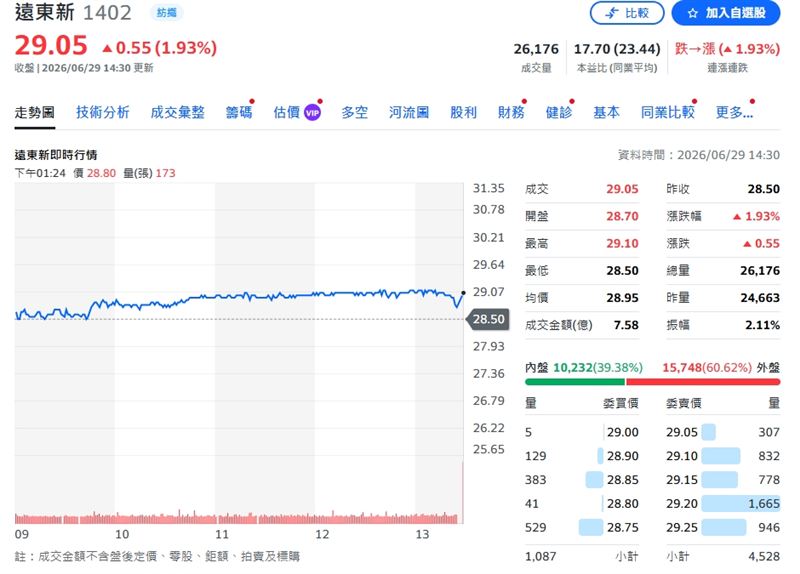Click bid price 28.85
This screenshot has height=574, width=800.
[x=622, y=480]
